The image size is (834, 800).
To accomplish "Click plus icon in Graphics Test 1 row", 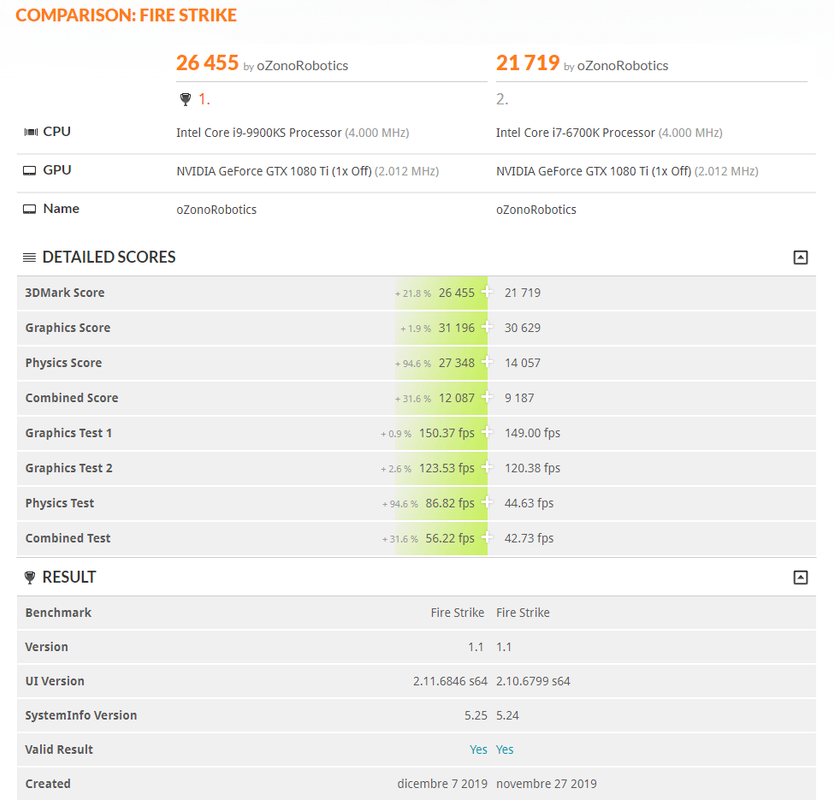I will [x=487, y=432].
